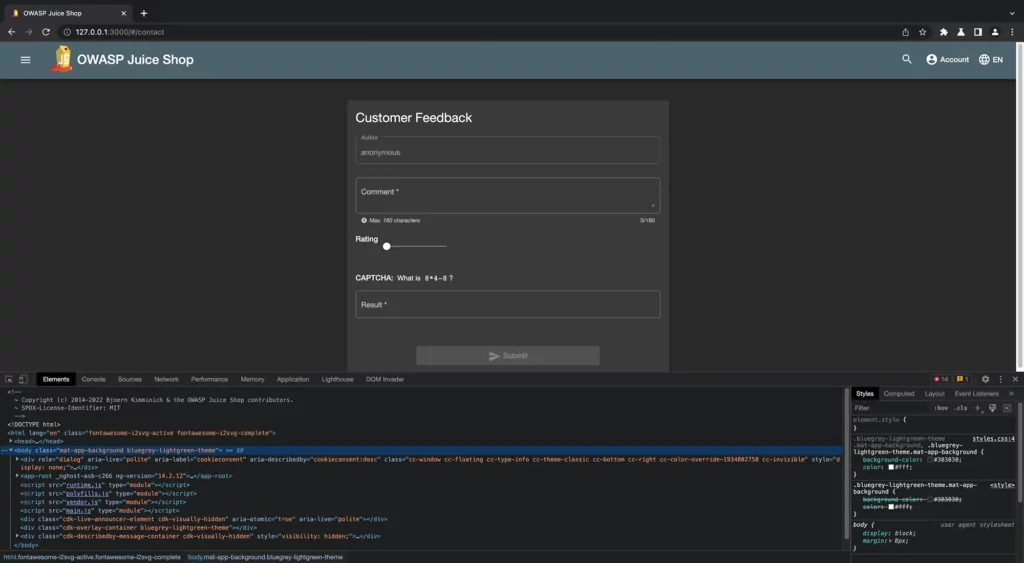The width and height of the screenshot is (1024, 563).
Task: Close the DevTools panel
Action: [x=1015, y=379]
